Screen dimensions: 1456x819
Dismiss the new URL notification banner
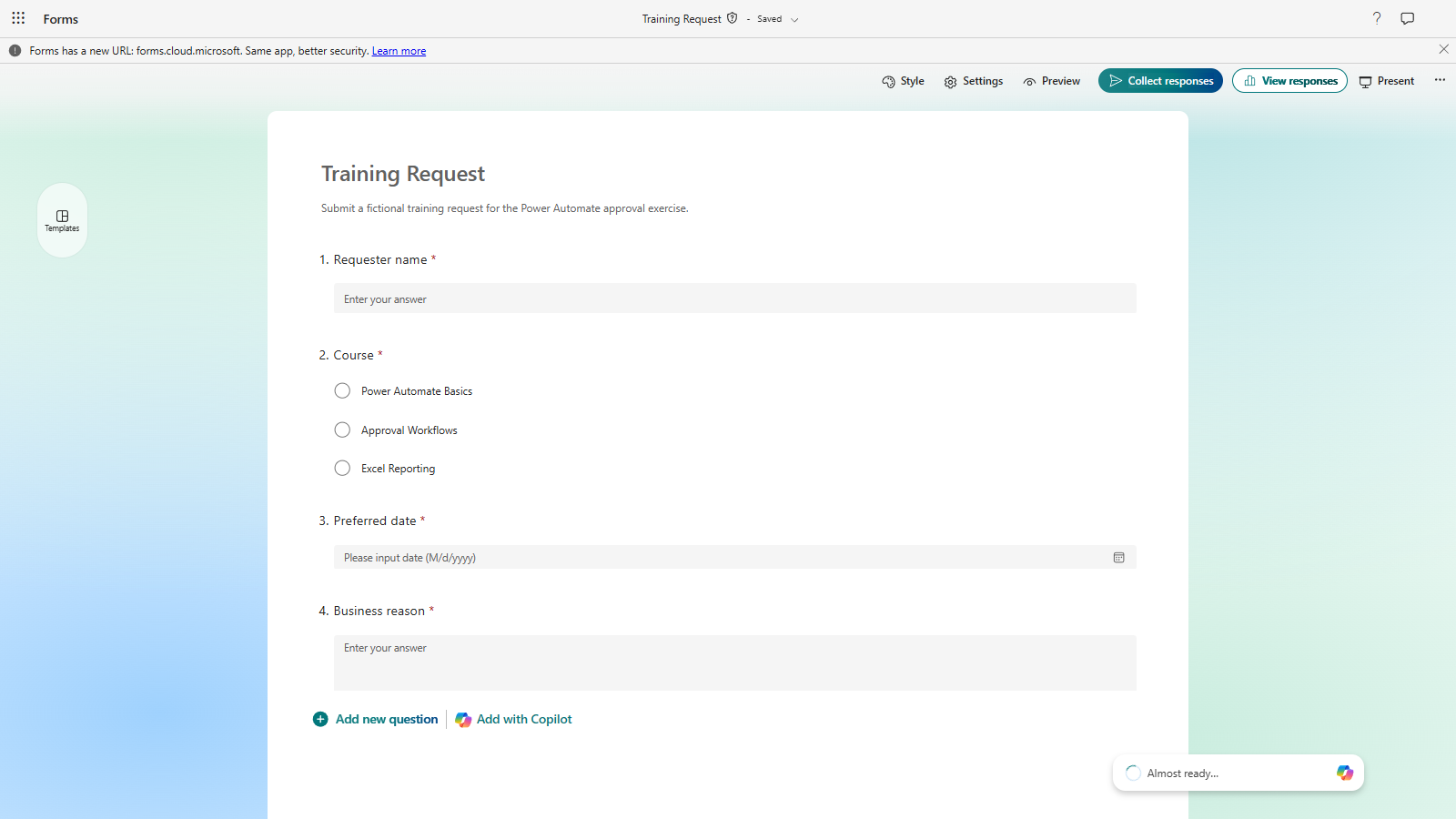pos(1443,49)
